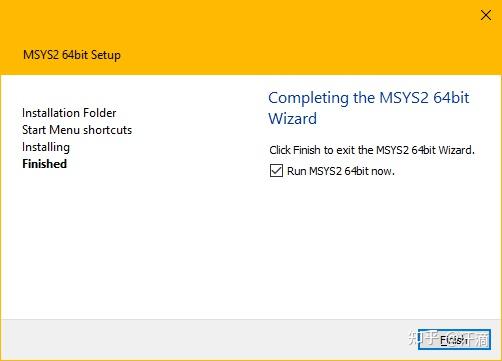
Task: Select the bold Finished step
Action: point(44,164)
